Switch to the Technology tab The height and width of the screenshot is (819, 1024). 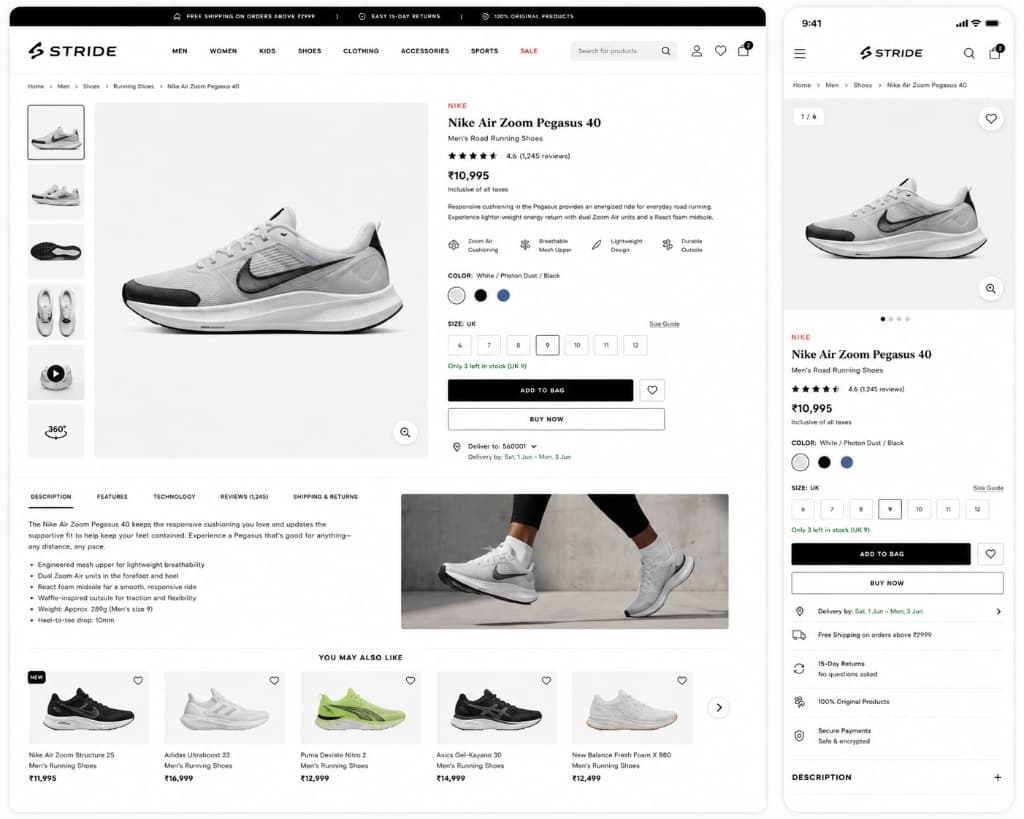(174, 497)
